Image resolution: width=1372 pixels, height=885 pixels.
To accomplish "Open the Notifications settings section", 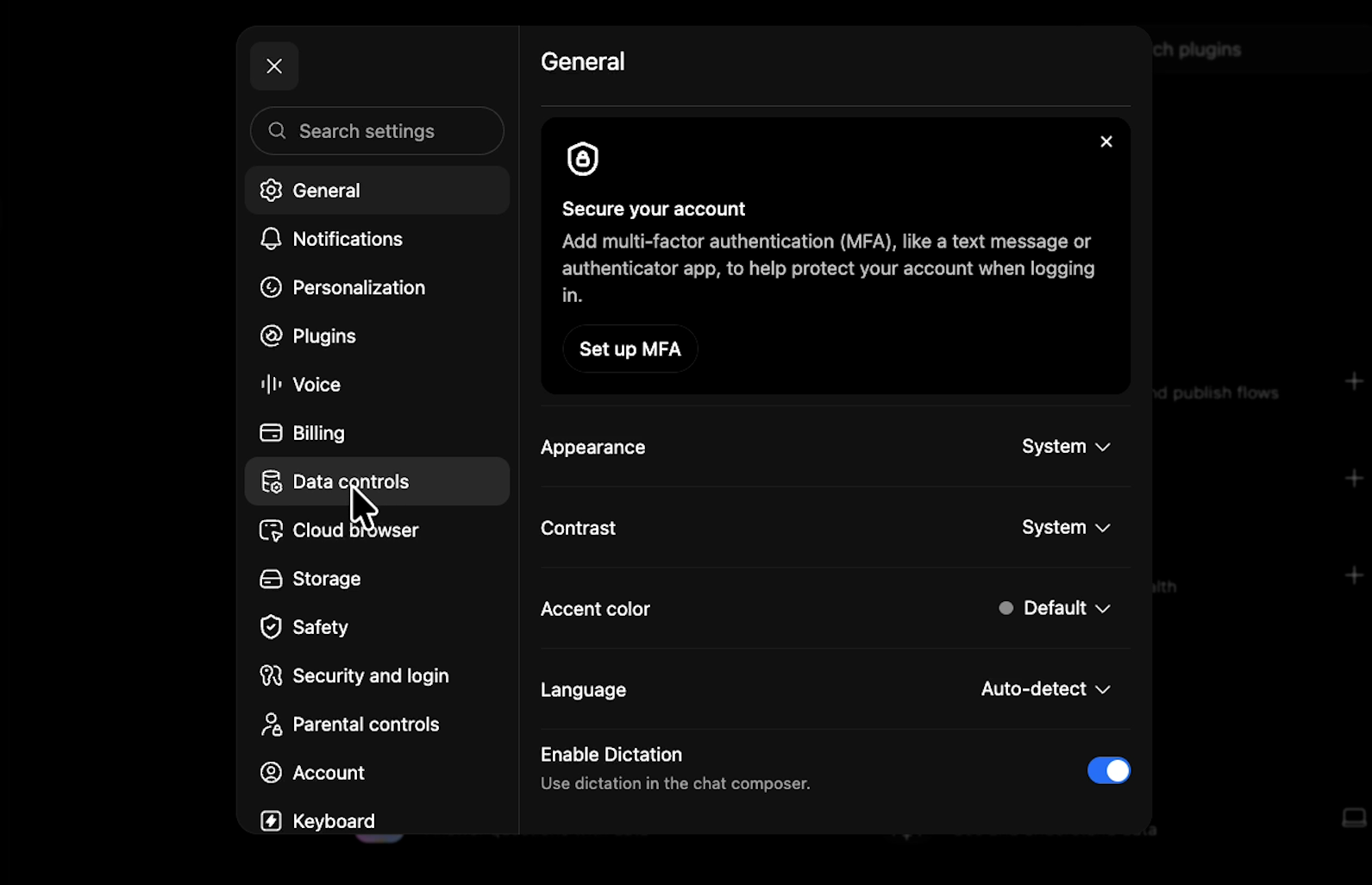I will (x=377, y=239).
